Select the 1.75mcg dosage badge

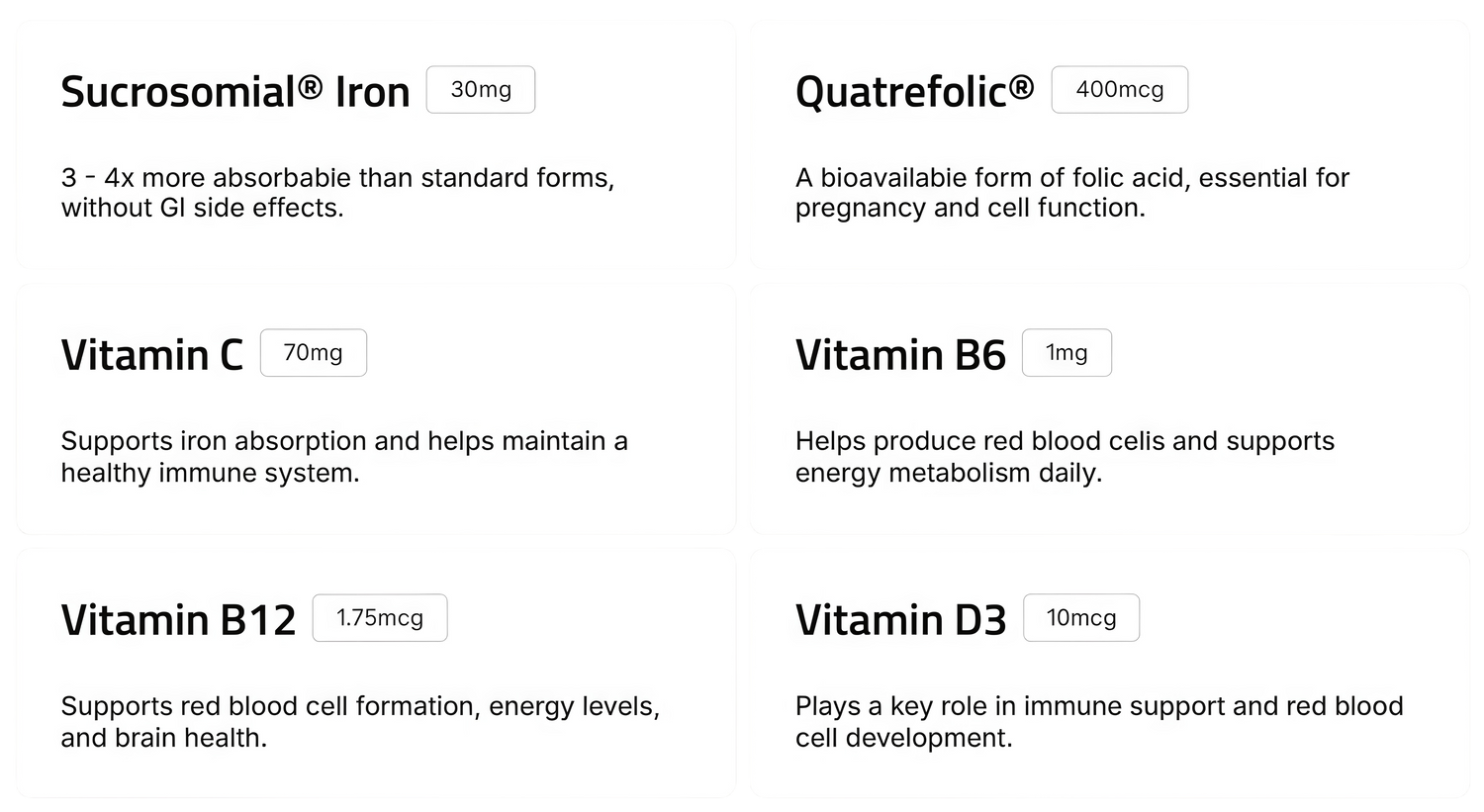[x=380, y=618]
